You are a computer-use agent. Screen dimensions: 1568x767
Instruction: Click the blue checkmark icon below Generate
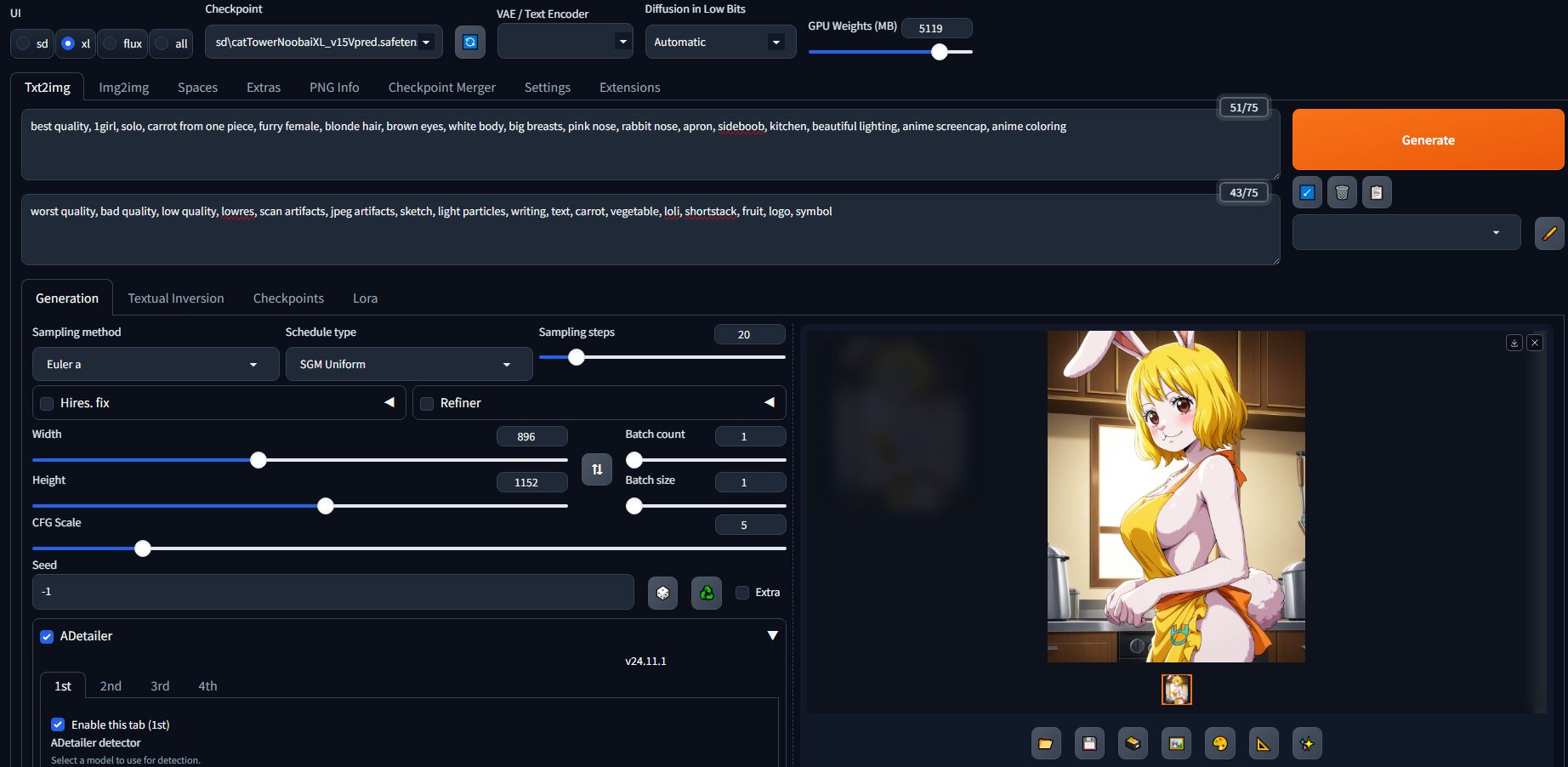pyautogui.click(x=1307, y=193)
